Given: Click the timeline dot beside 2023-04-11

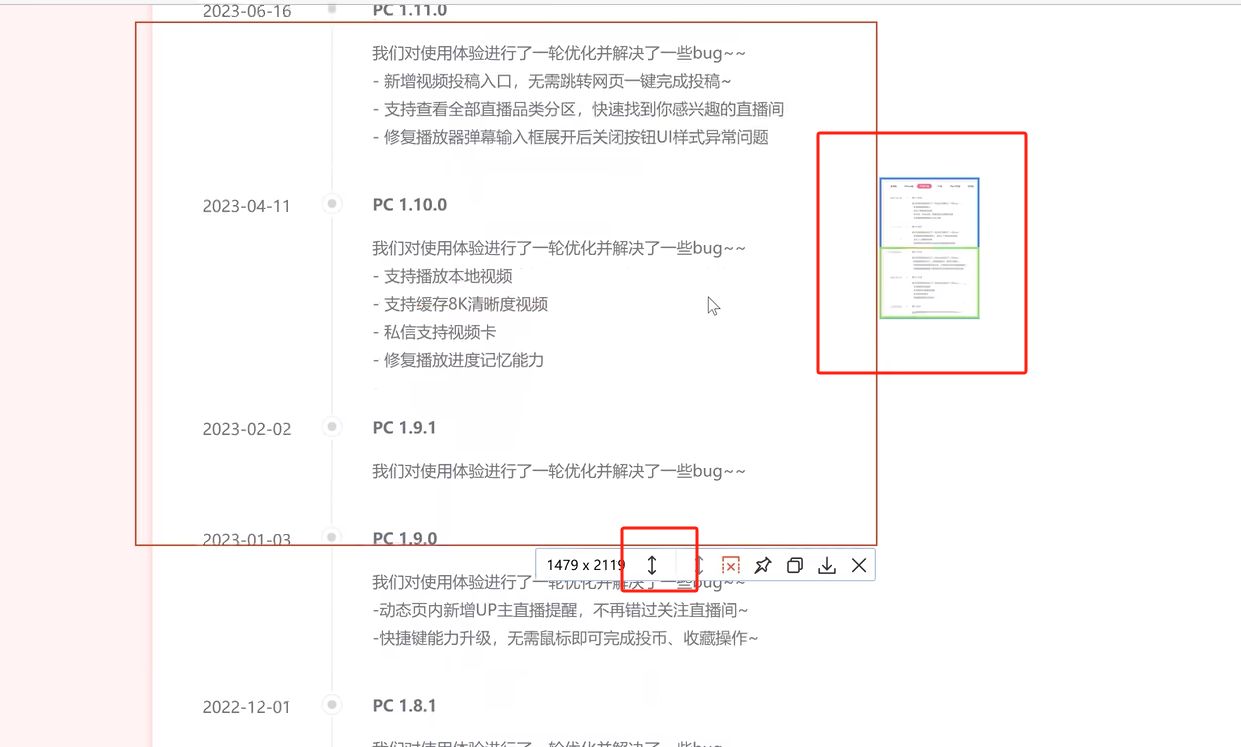Looking at the screenshot, I should point(331,203).
